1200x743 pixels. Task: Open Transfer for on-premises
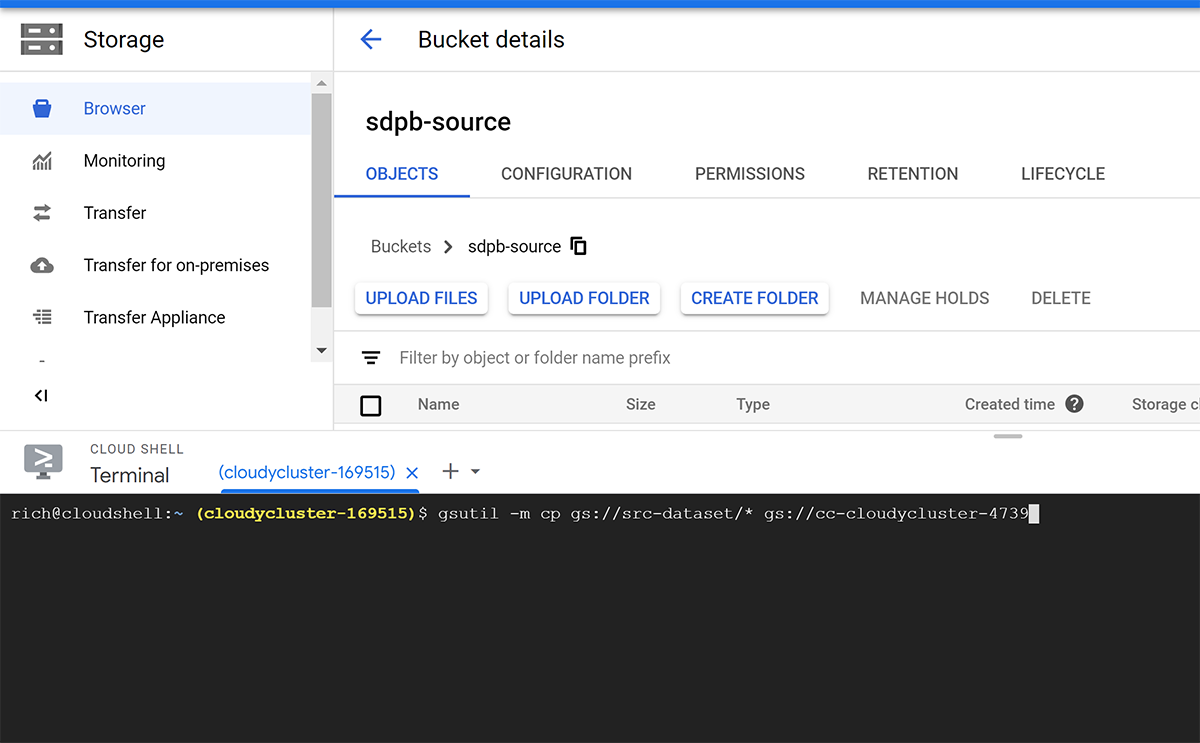click(x=156, y=265)
